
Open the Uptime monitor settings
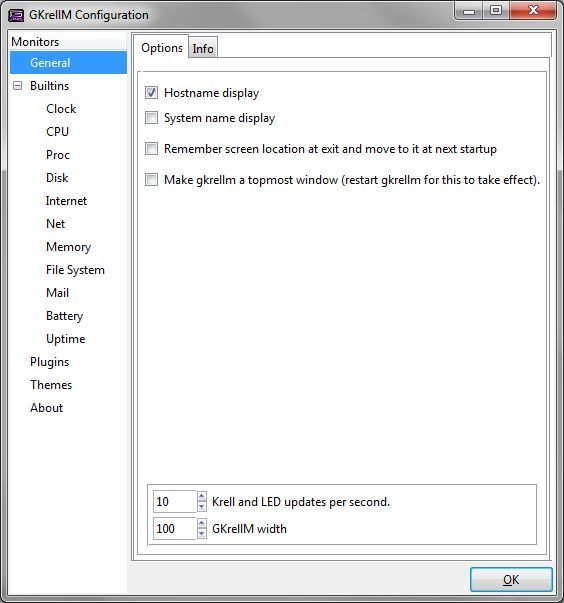[65, 339]
